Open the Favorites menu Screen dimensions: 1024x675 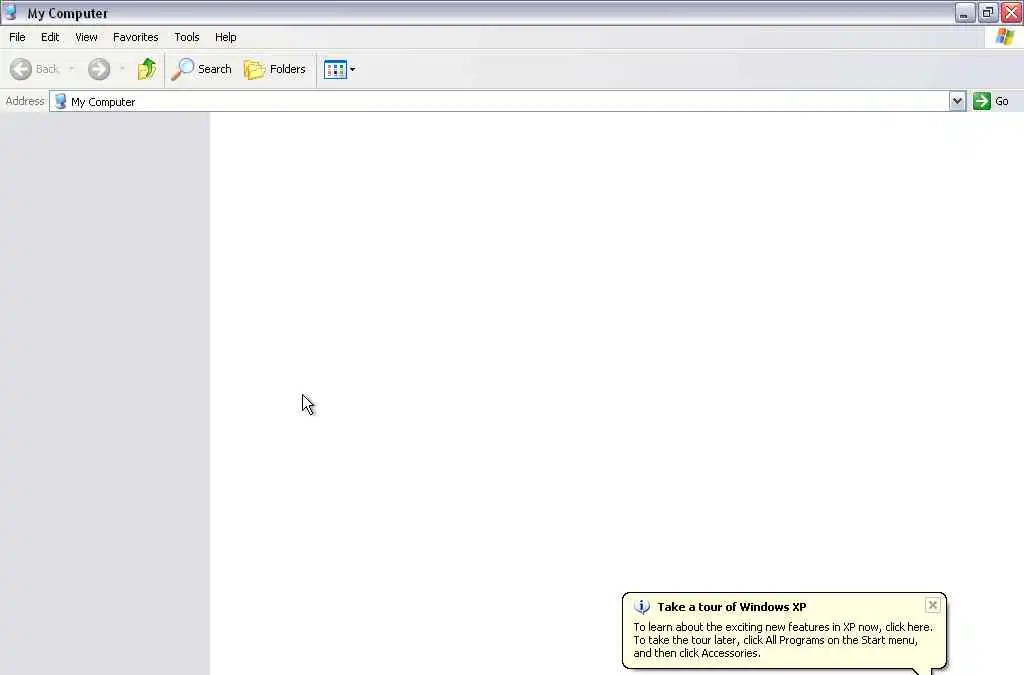pyautogui.click(x=135, y=37)
